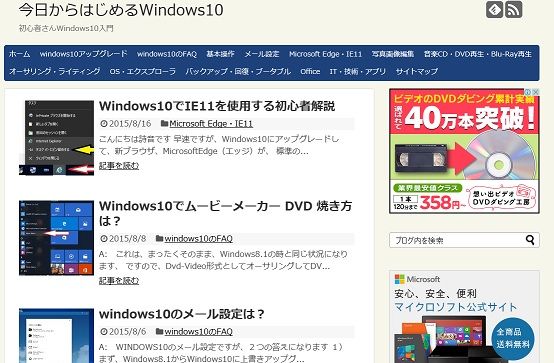This screenshot has height=363, width=554.
Task: Open thumbnail of the メール設定 article
Action: 57,336
